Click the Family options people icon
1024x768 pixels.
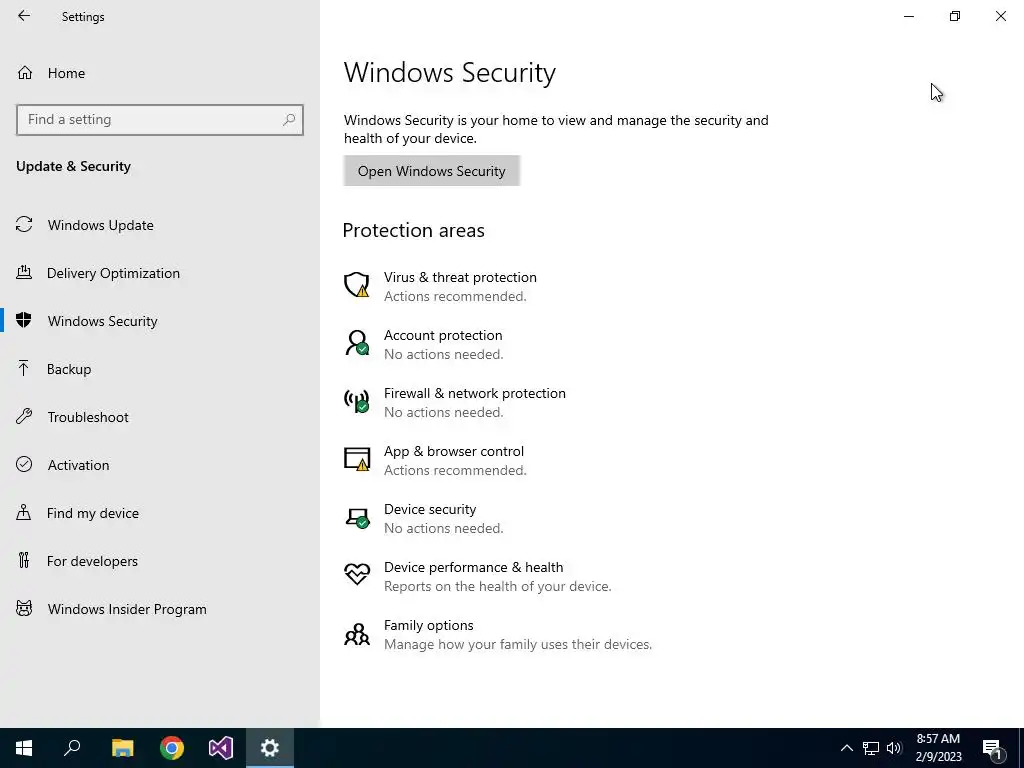click(x=357, y=633)
